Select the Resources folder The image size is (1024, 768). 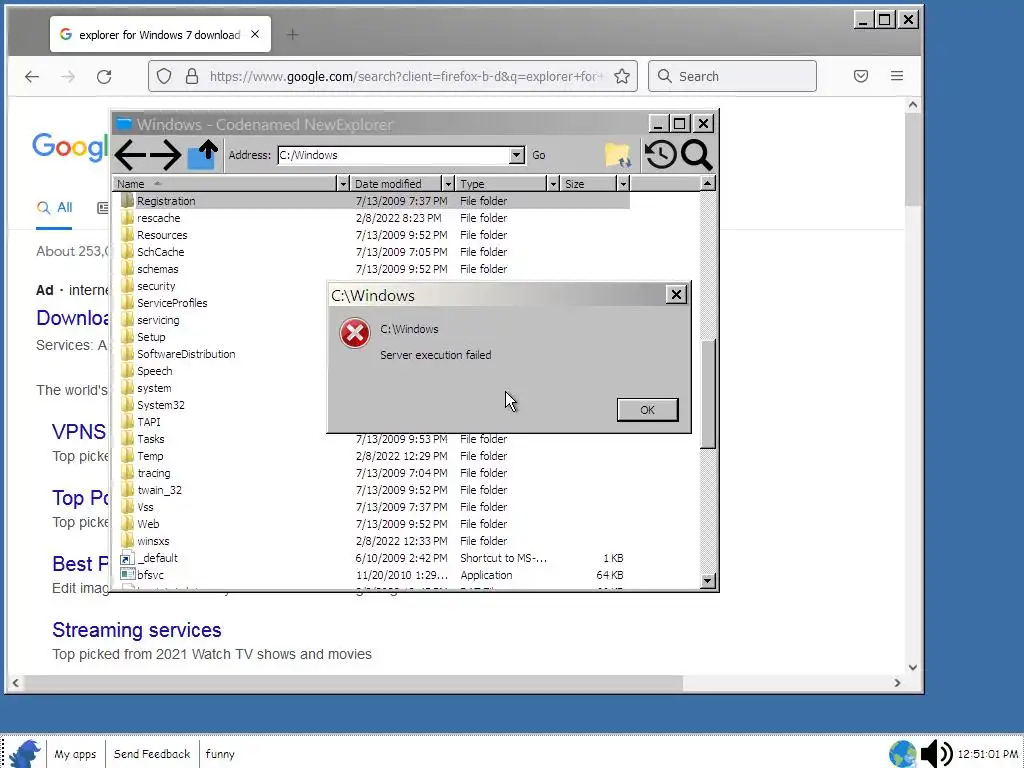(161, 235)
